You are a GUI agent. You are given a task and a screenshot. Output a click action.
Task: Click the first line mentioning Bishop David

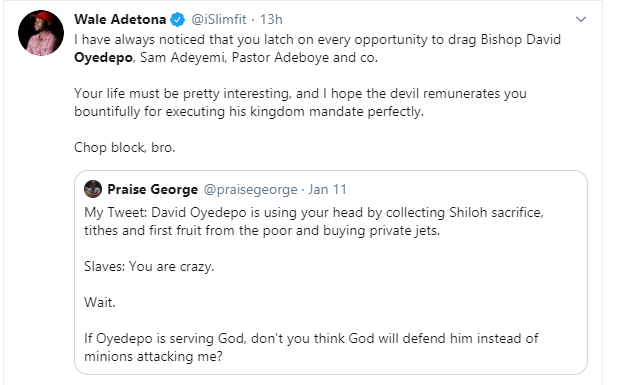[x=318, y=40]
